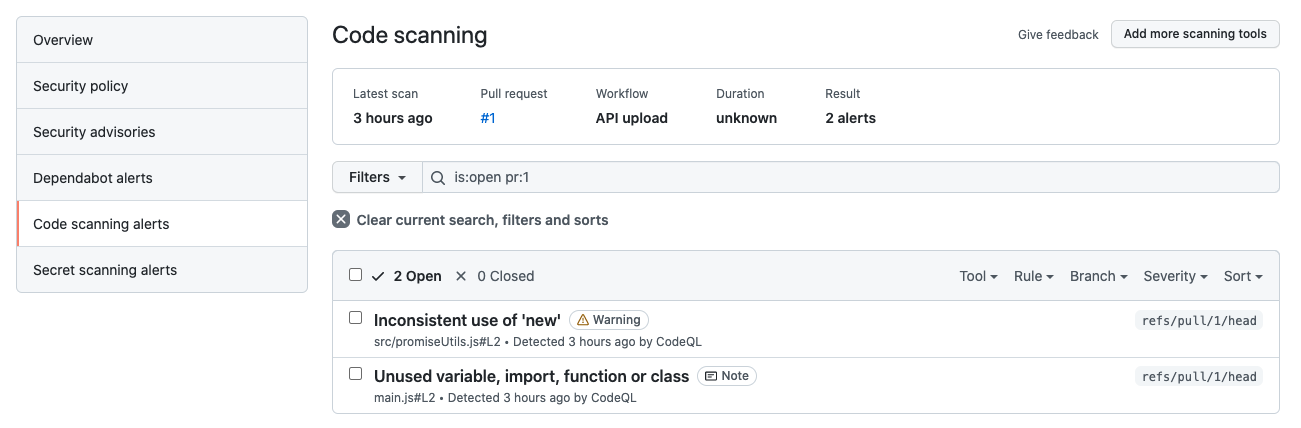Click the search magnifier icon in filter box
Screen dimensions: 1301x428
click(x=438, y=177)
